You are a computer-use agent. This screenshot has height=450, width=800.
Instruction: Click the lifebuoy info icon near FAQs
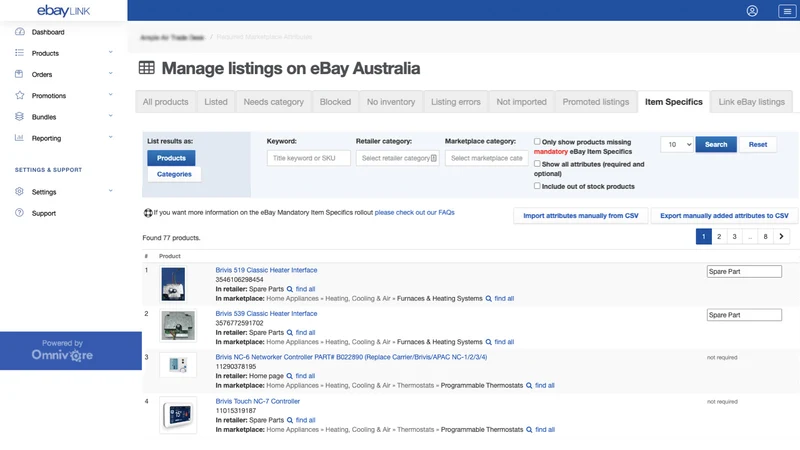point(148,213)
